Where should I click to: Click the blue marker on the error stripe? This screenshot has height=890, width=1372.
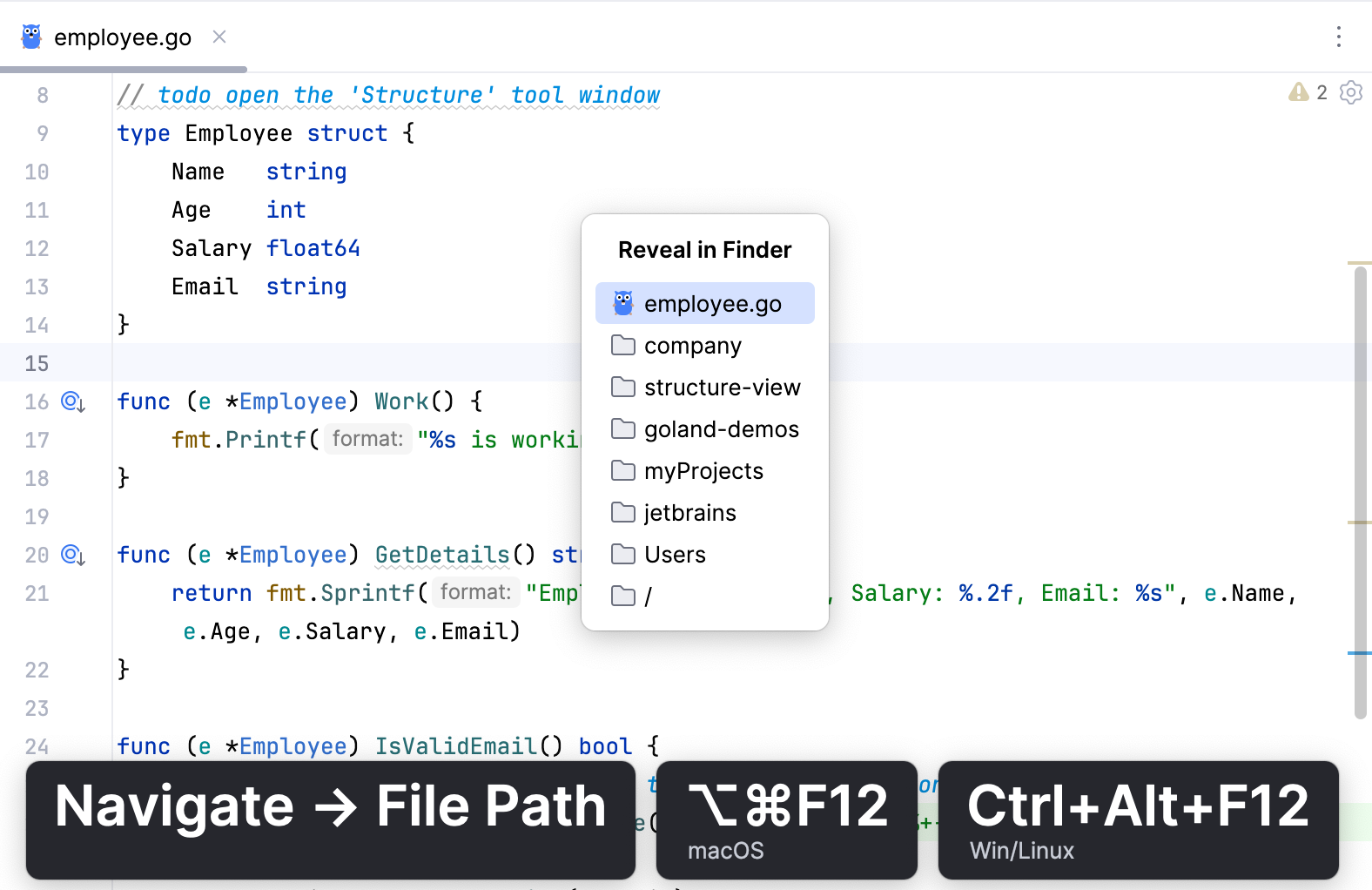(1359, 653)
